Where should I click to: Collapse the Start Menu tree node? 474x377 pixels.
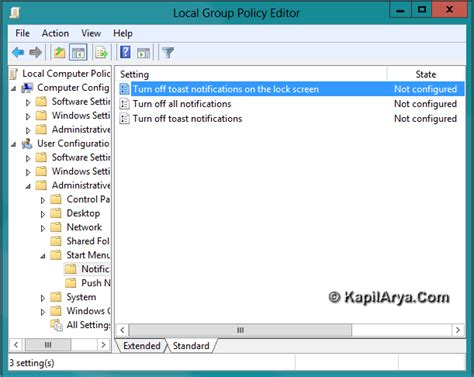[43, 256]
